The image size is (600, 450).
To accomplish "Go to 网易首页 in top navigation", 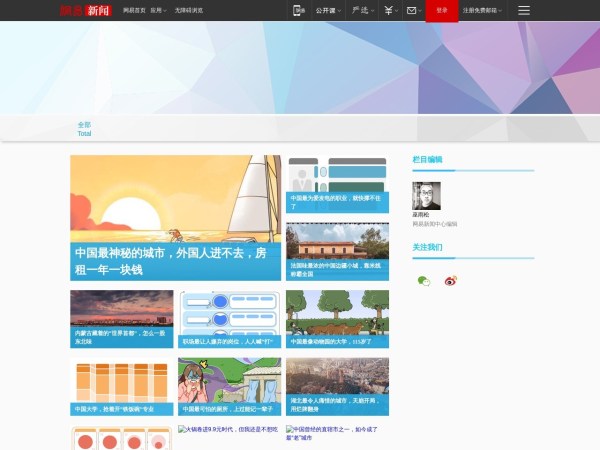I will coord(133,10).
